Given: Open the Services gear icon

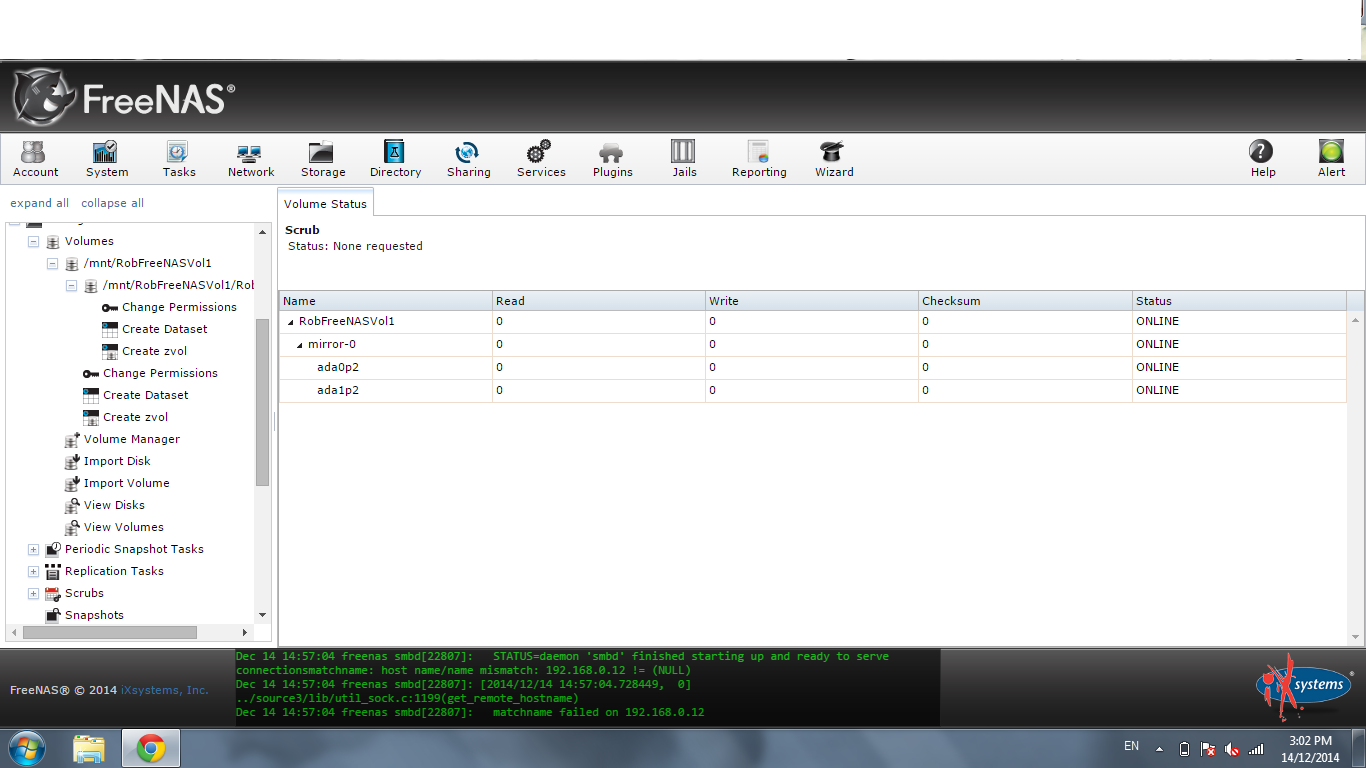Looking at the screenshot, I should [x=541, y=158].
